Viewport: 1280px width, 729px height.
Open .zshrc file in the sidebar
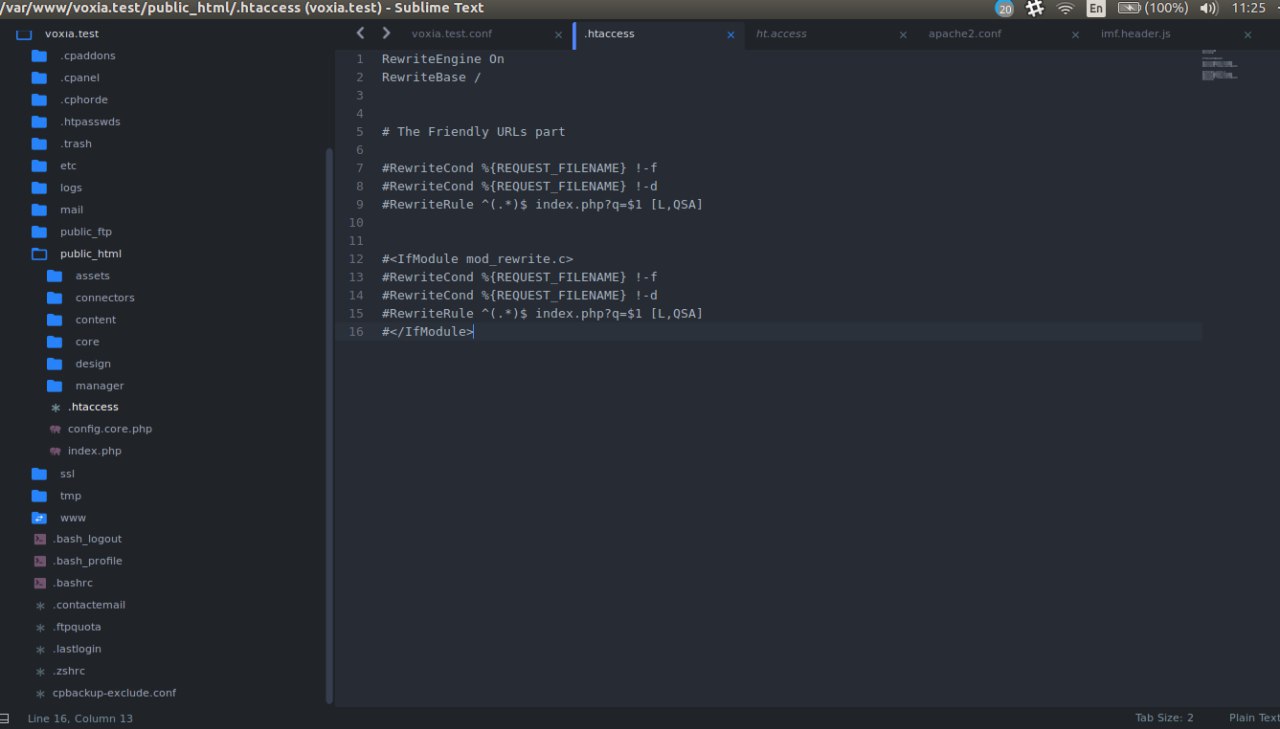tap(70, 671)
